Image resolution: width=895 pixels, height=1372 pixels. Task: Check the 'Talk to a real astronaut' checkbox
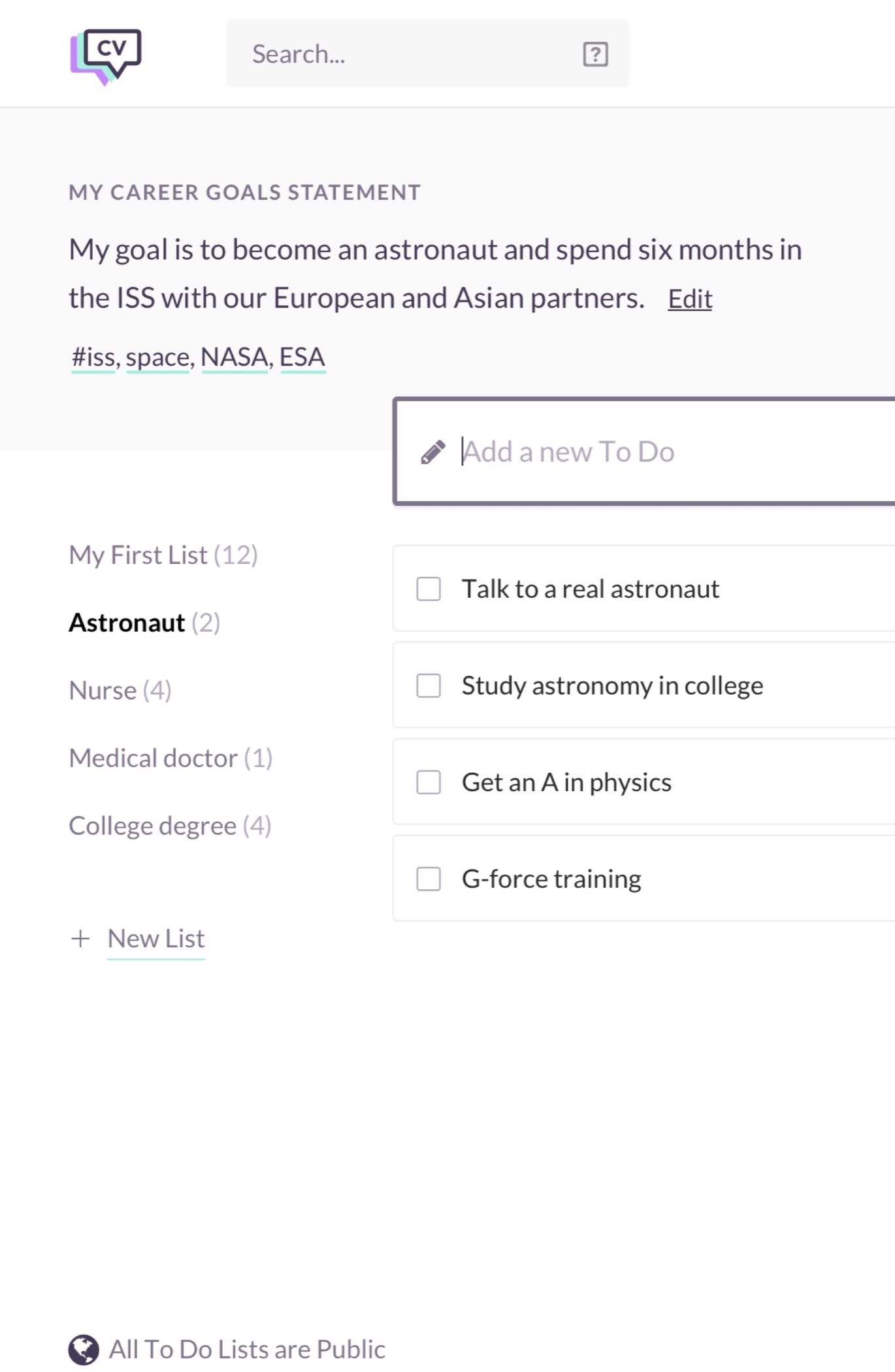429,589
